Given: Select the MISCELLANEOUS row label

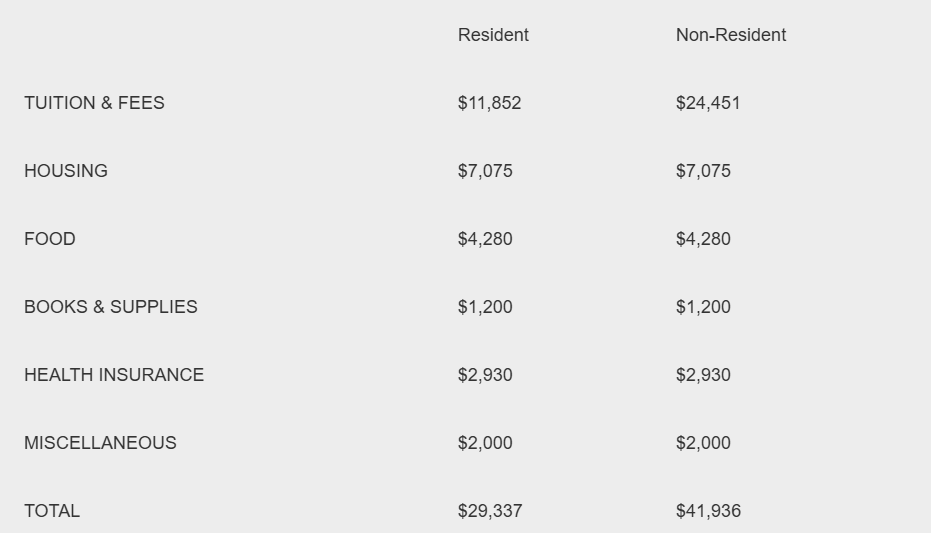Looking at the screenshot, I should click(100, 443).
